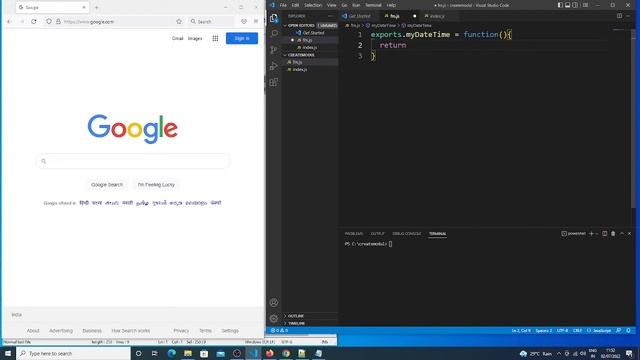This screenshot has height=360, width=640.
Task: Open How Search works footer link
Action: point(131,331)
